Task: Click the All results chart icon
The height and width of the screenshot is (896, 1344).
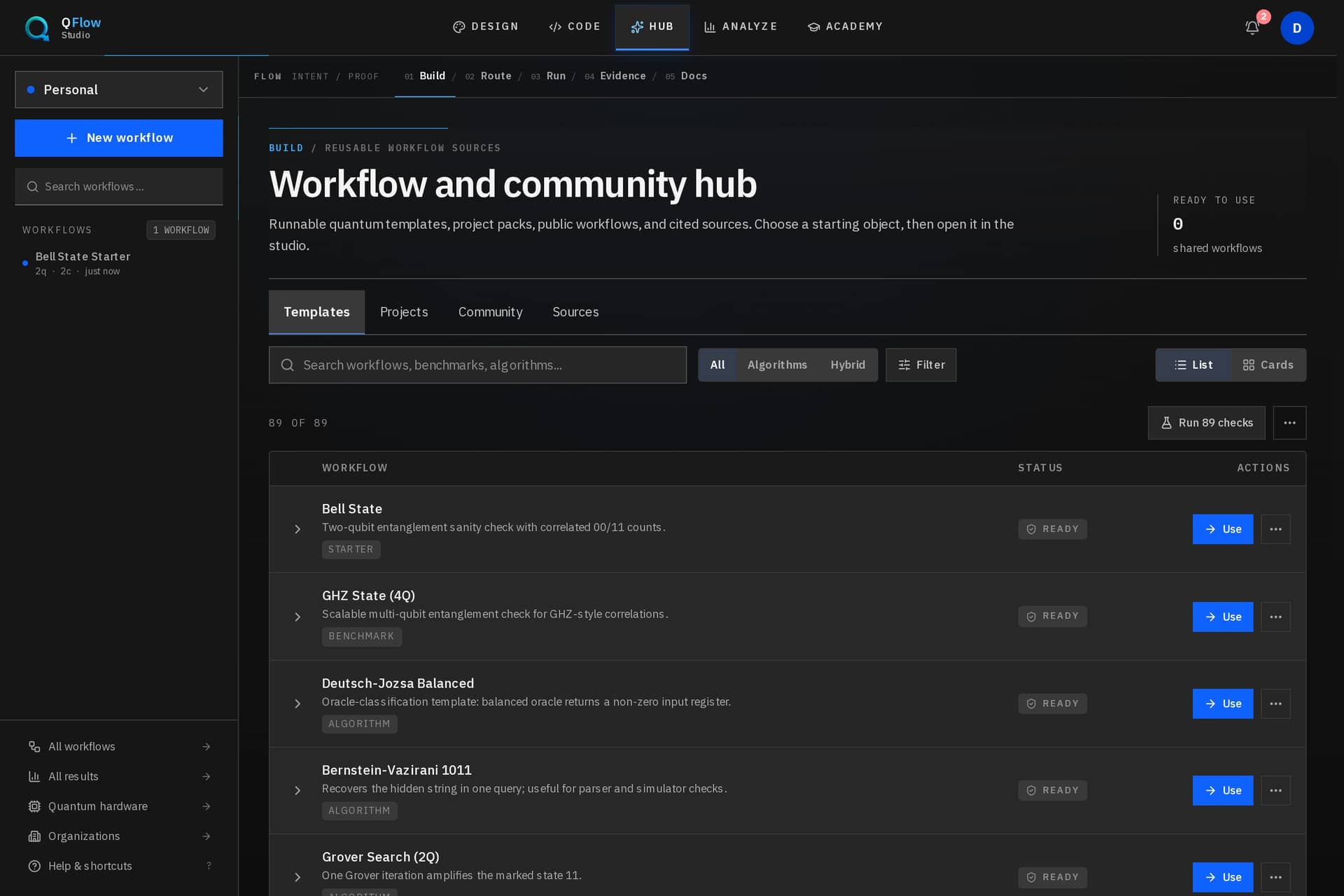Action: click(x=34, y=776)
